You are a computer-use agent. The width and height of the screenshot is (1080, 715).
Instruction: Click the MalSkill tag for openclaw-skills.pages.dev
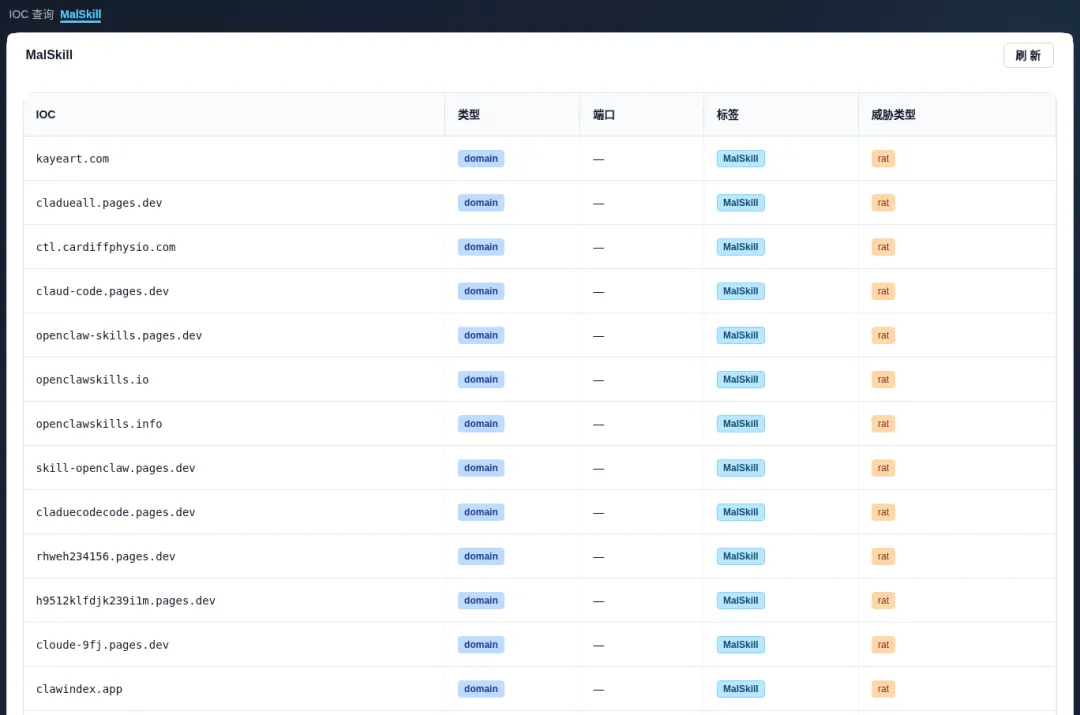point(740,335)
